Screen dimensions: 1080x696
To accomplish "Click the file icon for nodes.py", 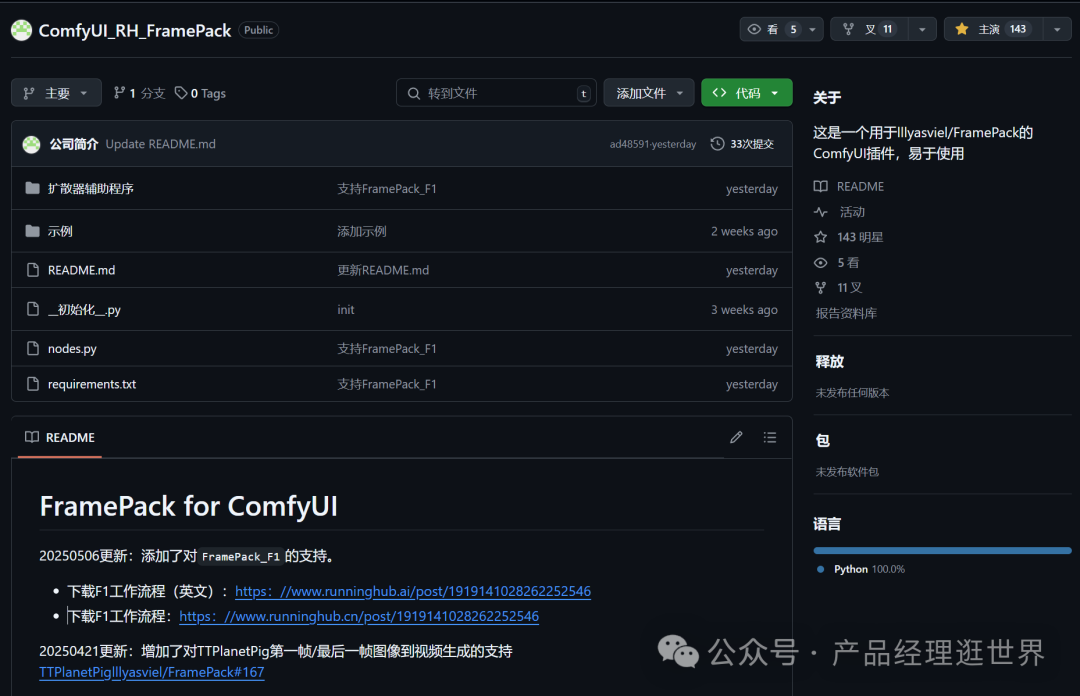I will coord(32,349).
